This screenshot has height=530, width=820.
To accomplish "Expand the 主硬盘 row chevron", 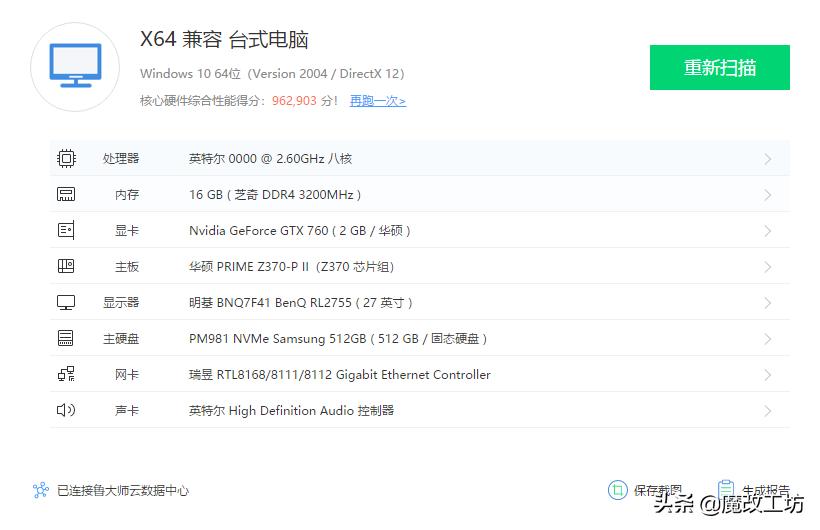I will coord(767,339).
